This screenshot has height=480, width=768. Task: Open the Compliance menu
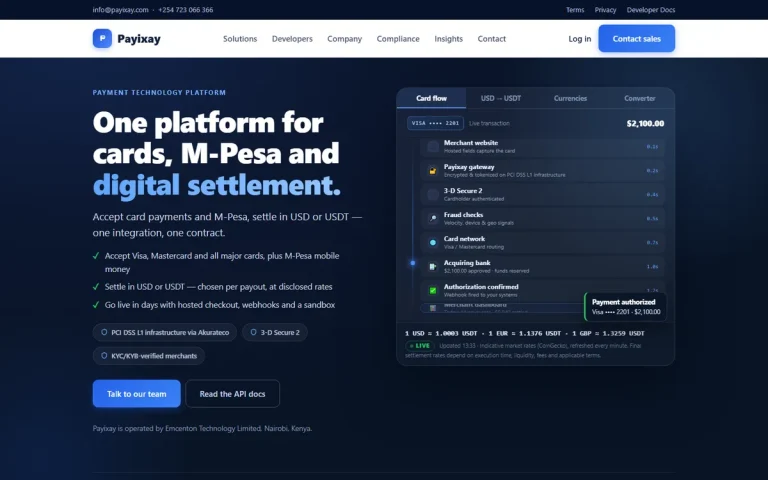click(398, 39)
